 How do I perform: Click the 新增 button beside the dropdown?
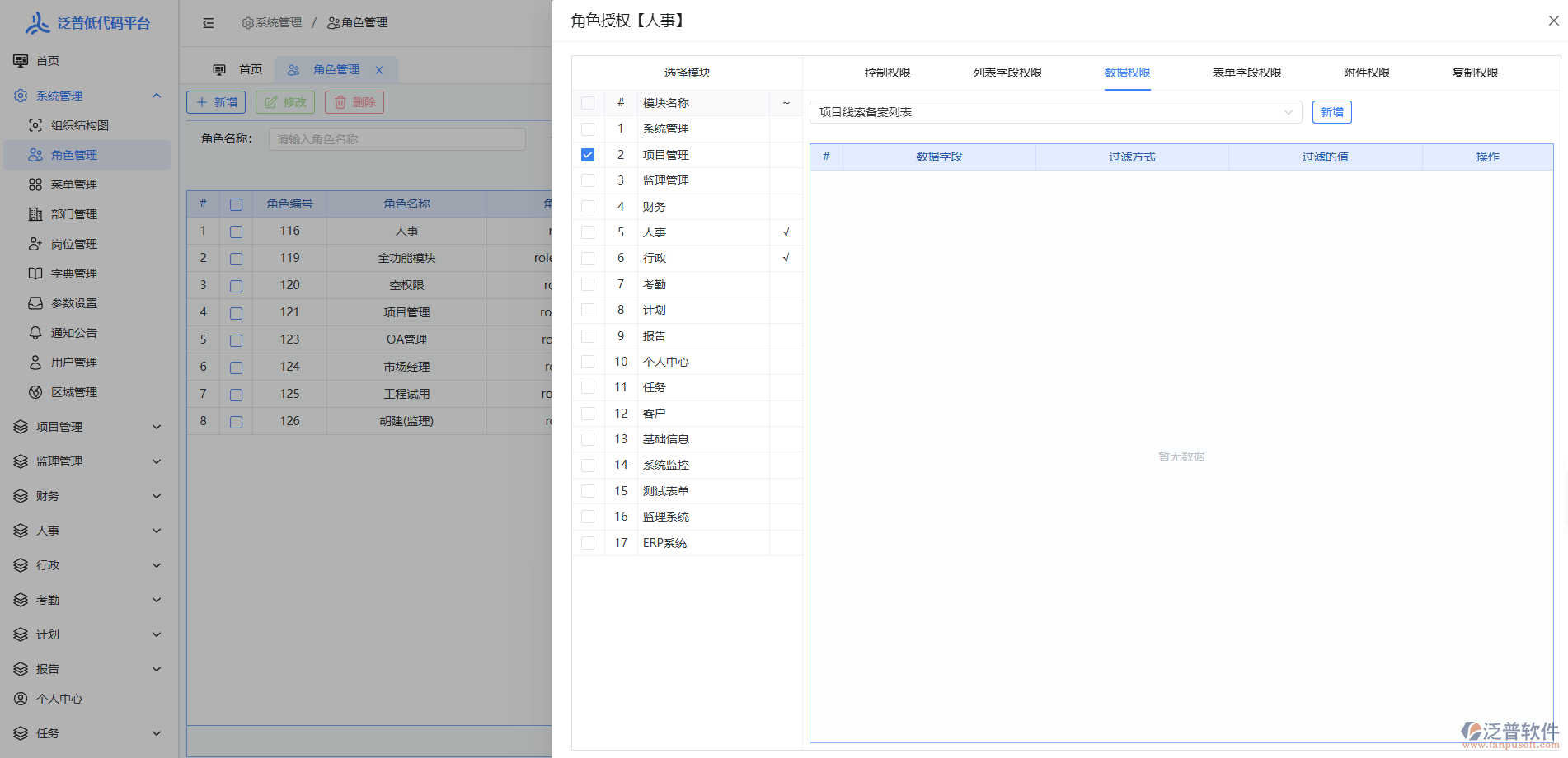(1331, 112)
